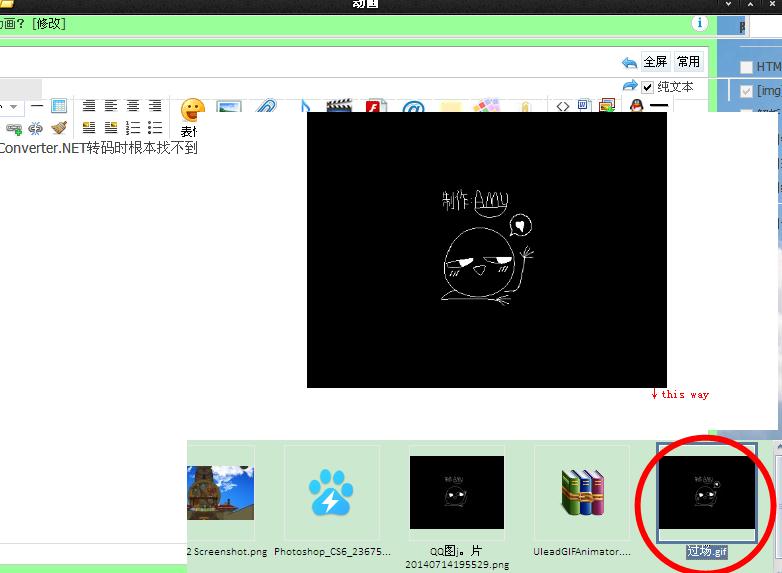The height and width of the screenshot is (573, 782).
Task: Insert a table with the grid icon
Action: pos(59,106)
